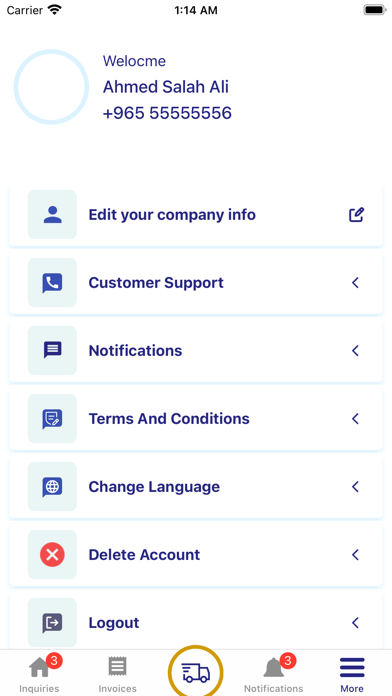The image size is (392, 696).
Task: Click the red X Delete Account icon
Action: click(52, 555)
